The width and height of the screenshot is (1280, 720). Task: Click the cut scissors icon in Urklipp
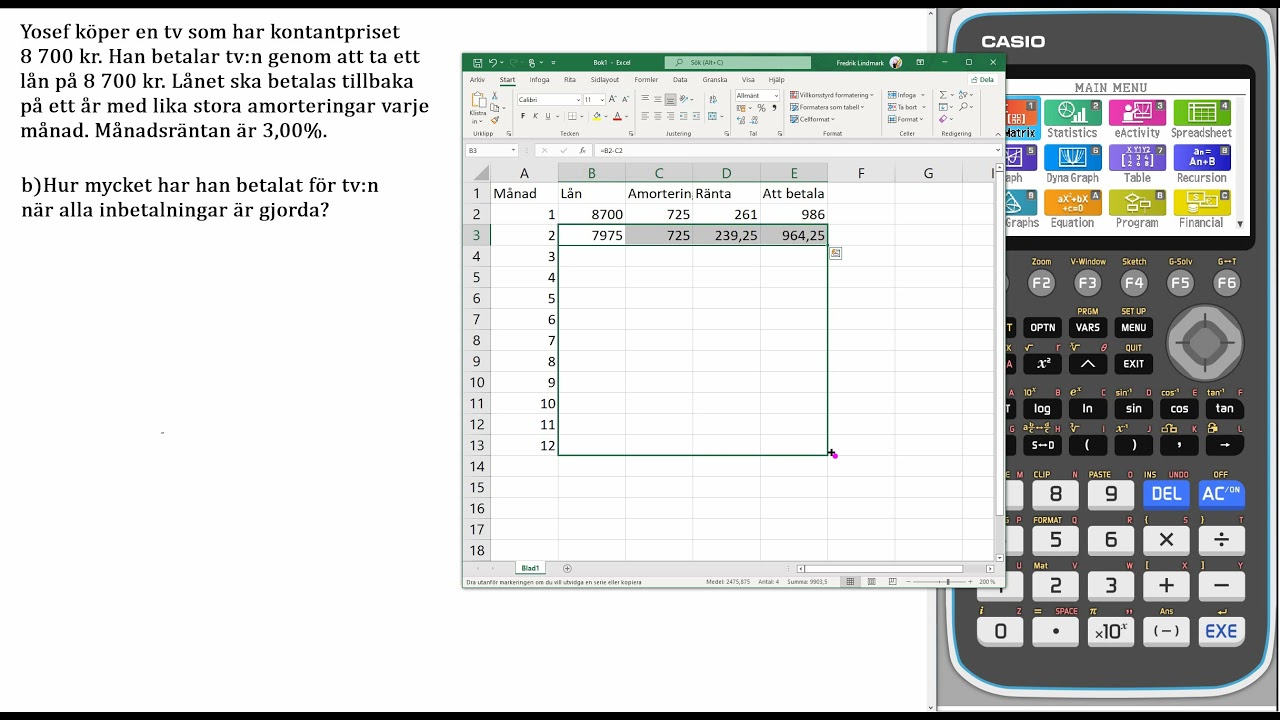[x=494, y=96]
